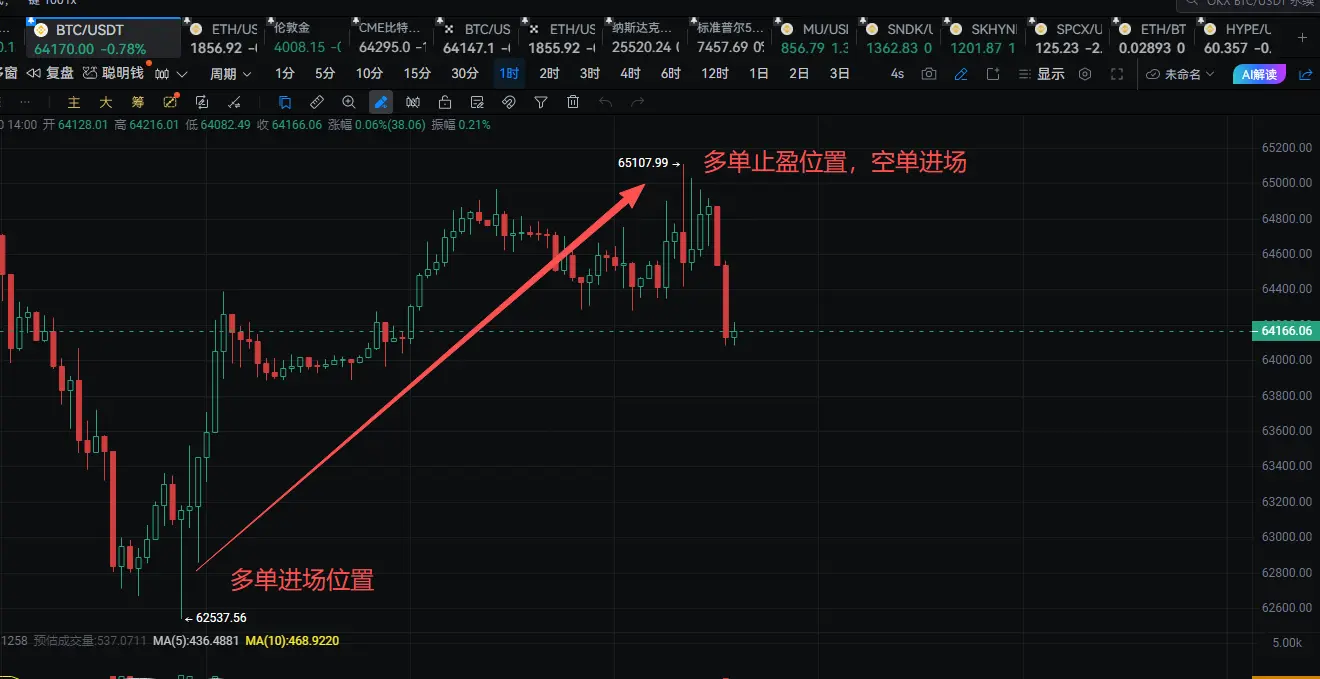This screenshot has width=1320, height=679.
Task: Open the 显示 display settings
Action: click(1041, 74)
